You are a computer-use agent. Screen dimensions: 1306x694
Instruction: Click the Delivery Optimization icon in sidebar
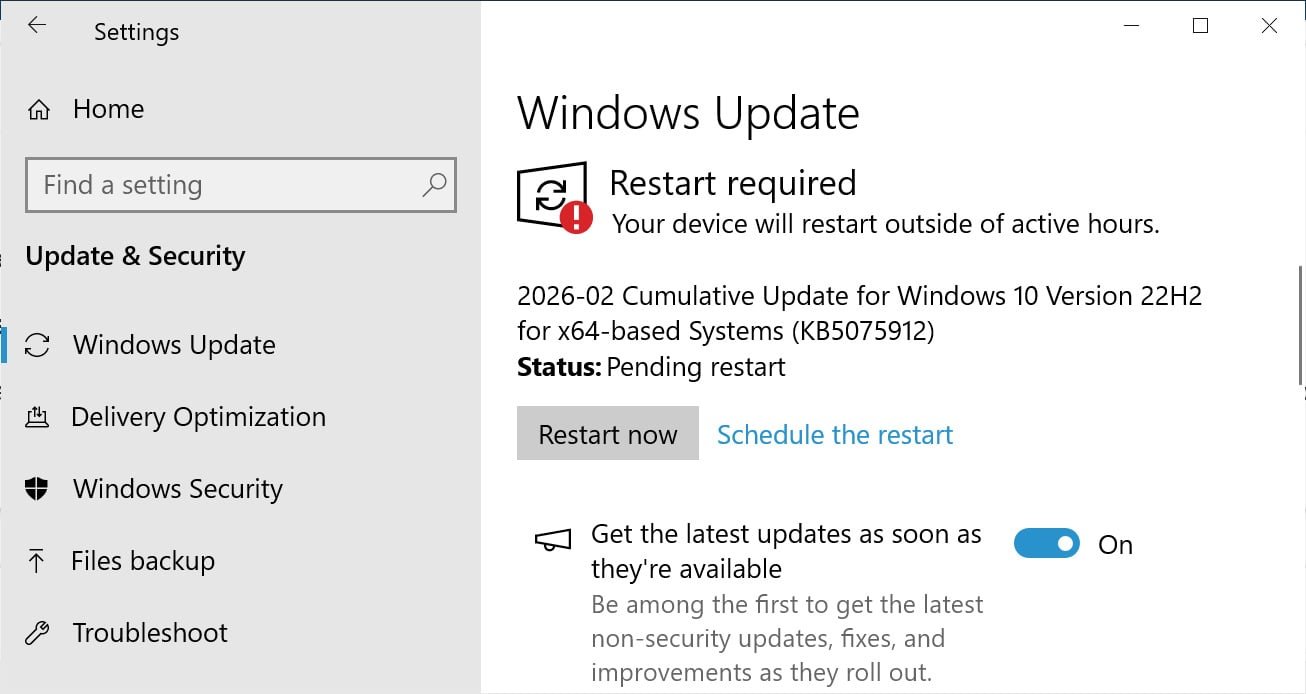tap(38, 416)
